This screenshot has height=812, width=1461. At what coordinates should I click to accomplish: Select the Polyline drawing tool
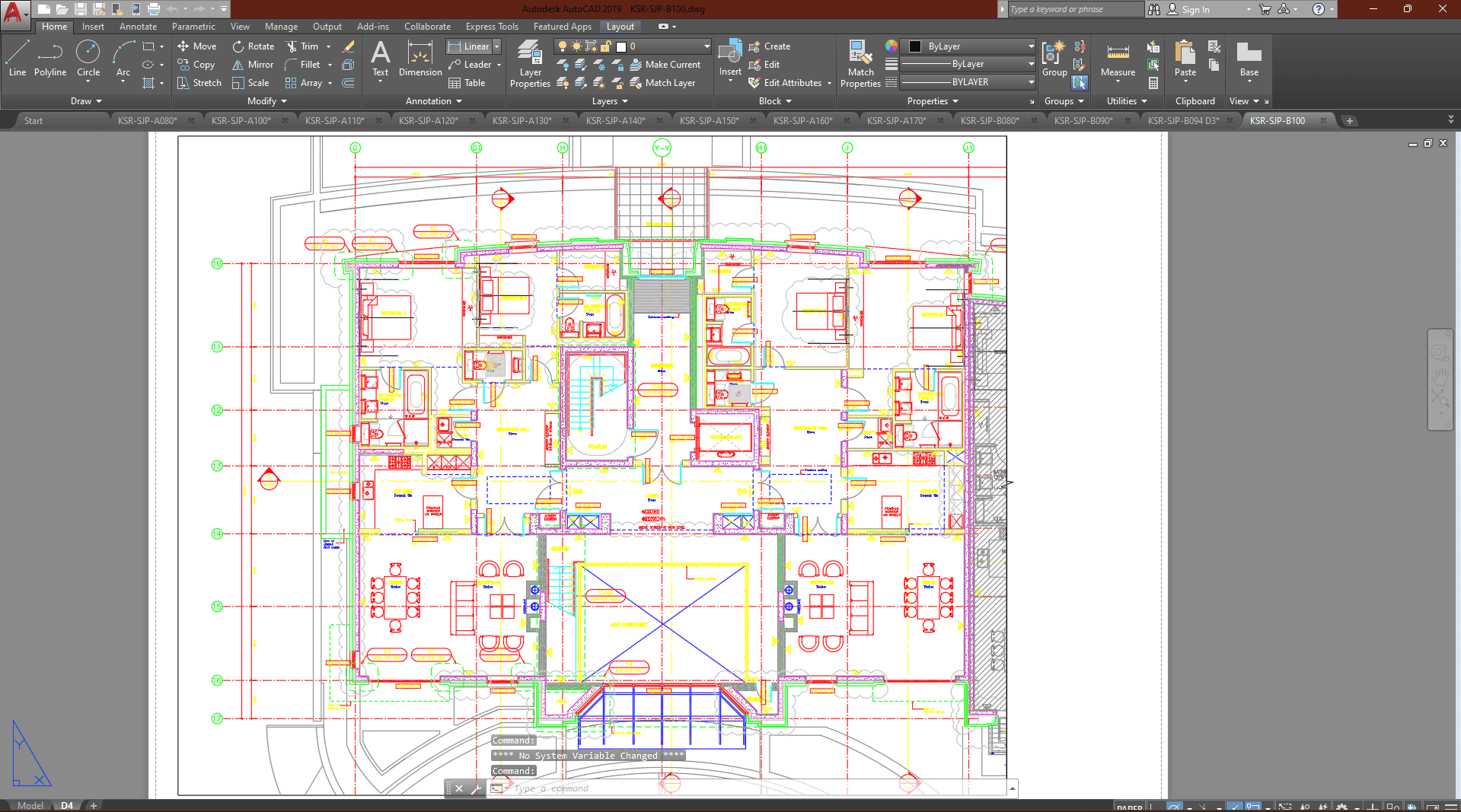[49, 59]
